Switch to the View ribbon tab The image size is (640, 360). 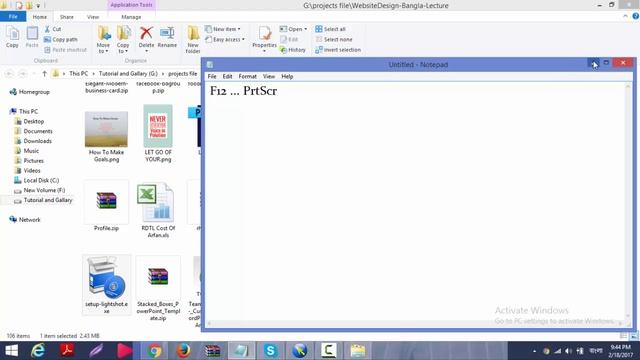coord(93,17)
